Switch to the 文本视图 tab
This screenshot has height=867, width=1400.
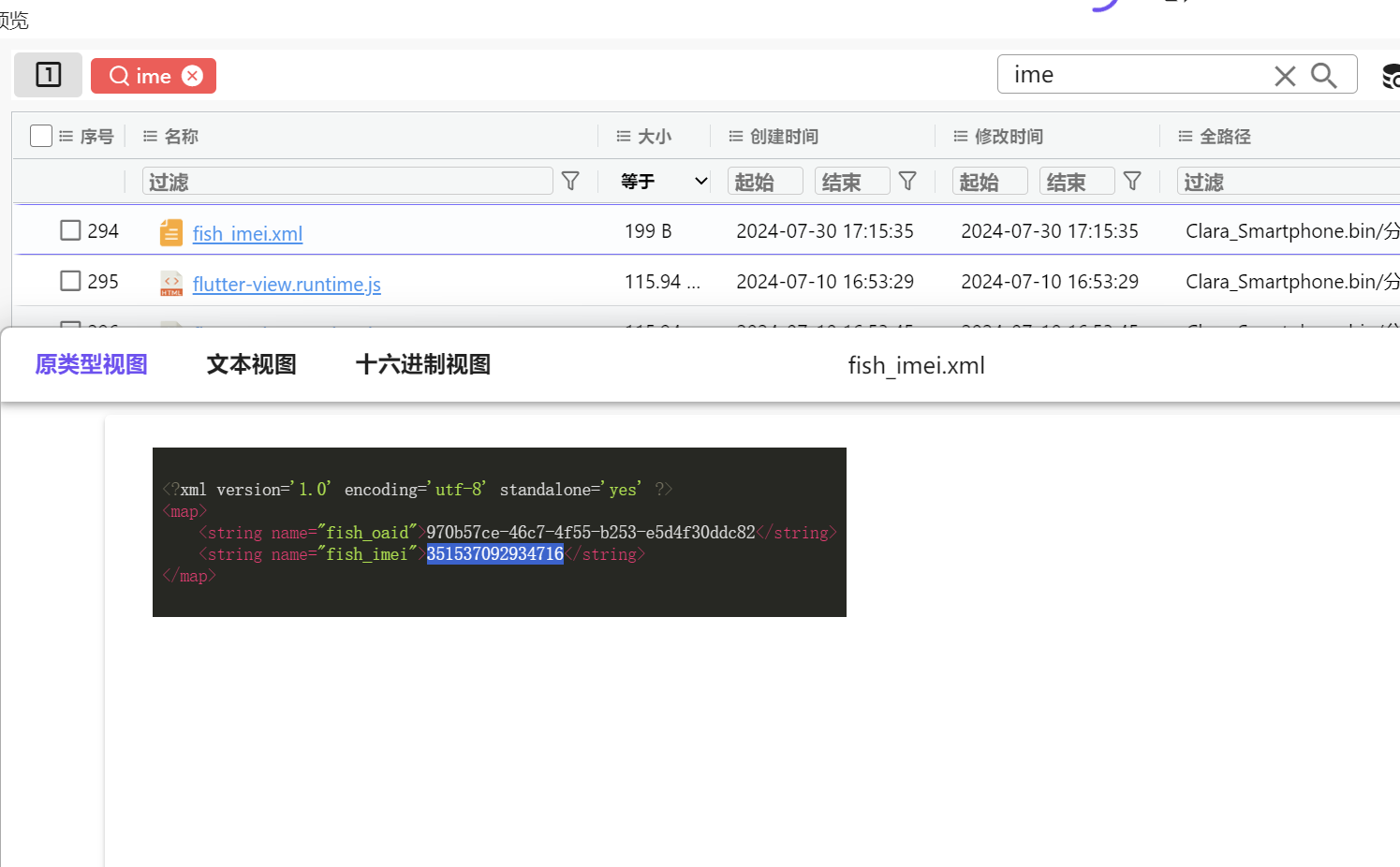click(250, 364)
